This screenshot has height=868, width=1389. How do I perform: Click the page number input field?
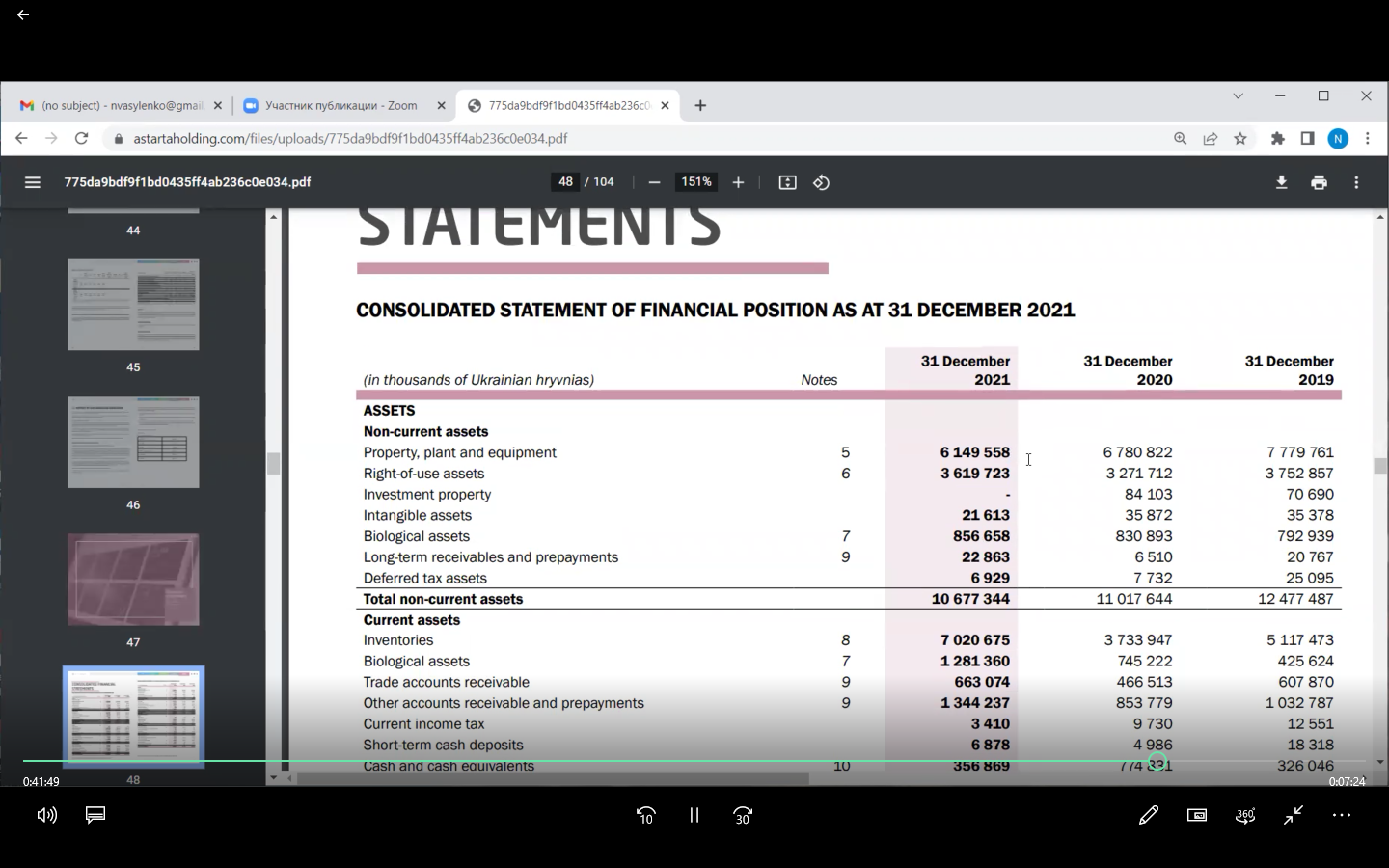565,182
